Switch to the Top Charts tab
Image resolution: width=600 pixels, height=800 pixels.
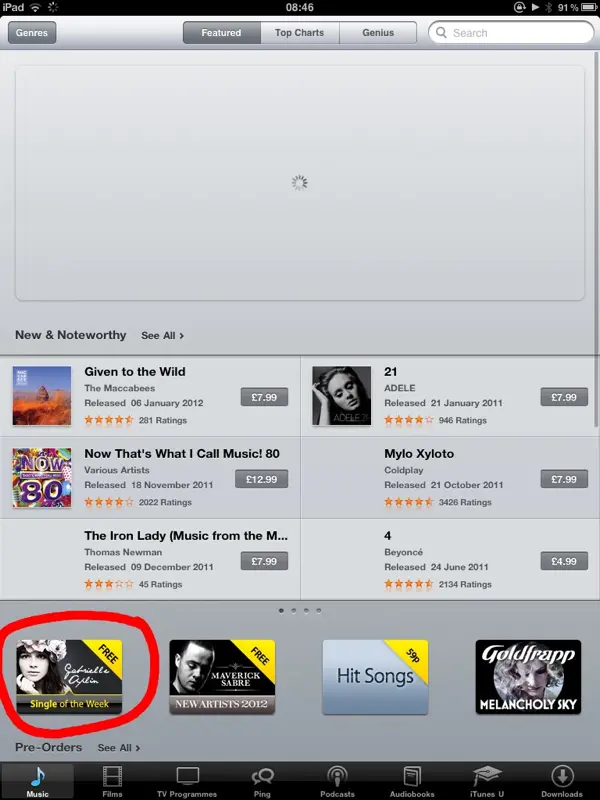point(299,33)
